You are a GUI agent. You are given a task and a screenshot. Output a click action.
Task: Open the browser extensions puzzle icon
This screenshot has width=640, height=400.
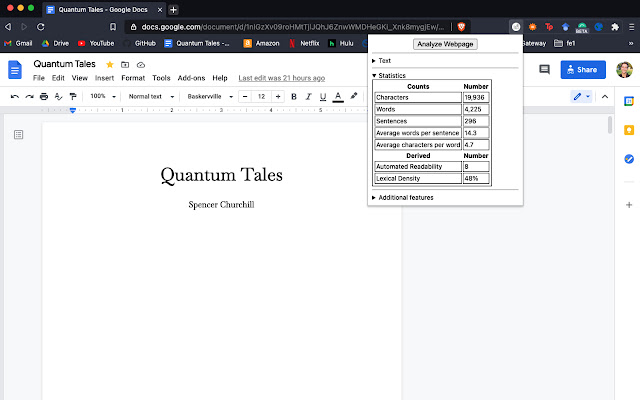pos(613,26)
